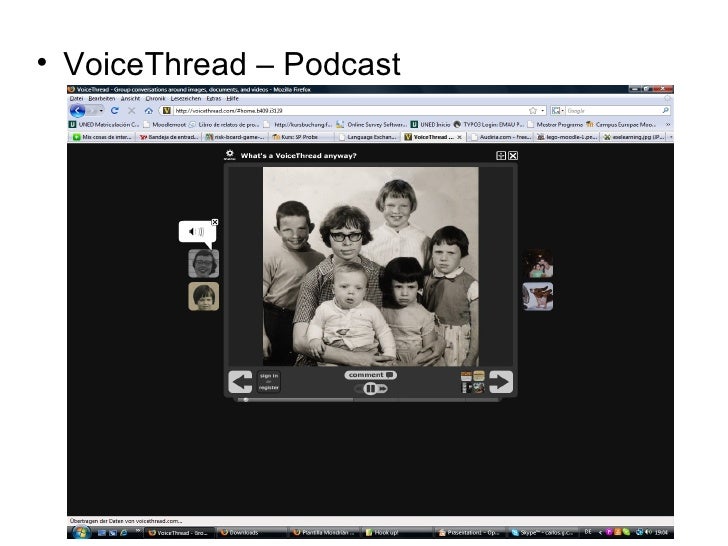Viewport: 728px width, 546px height.
Task: Go back with Firefox back arrow
Action: [77, 111]
